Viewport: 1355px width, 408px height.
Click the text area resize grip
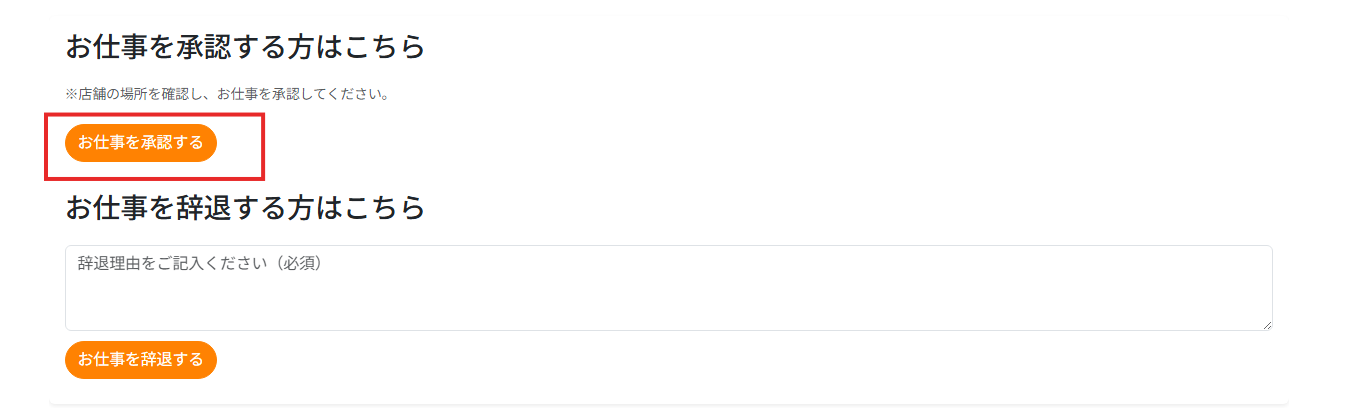(x=1266, y=324)
